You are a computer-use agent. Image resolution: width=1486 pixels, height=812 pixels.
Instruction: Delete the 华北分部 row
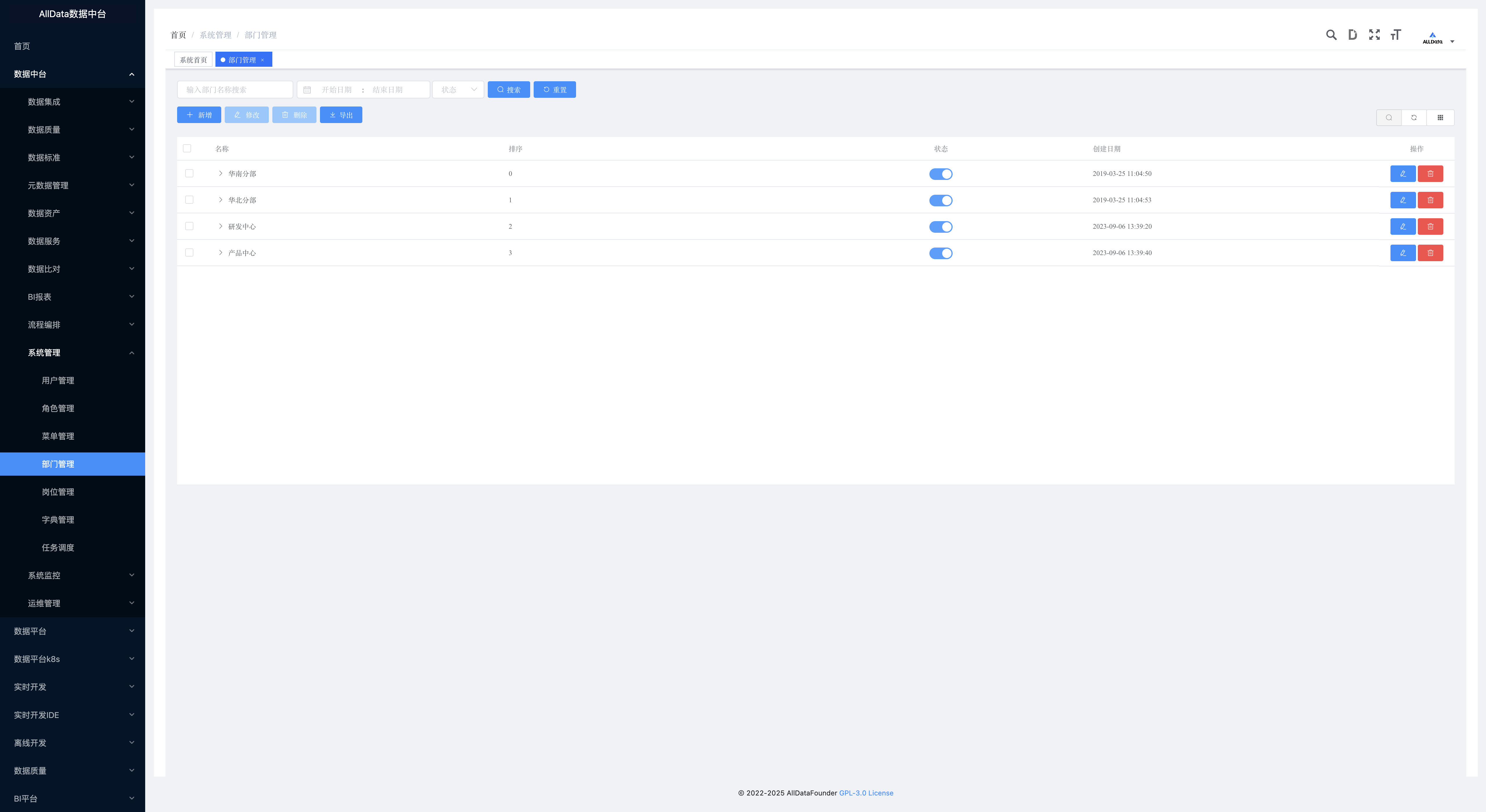(x=1431, y=200)
